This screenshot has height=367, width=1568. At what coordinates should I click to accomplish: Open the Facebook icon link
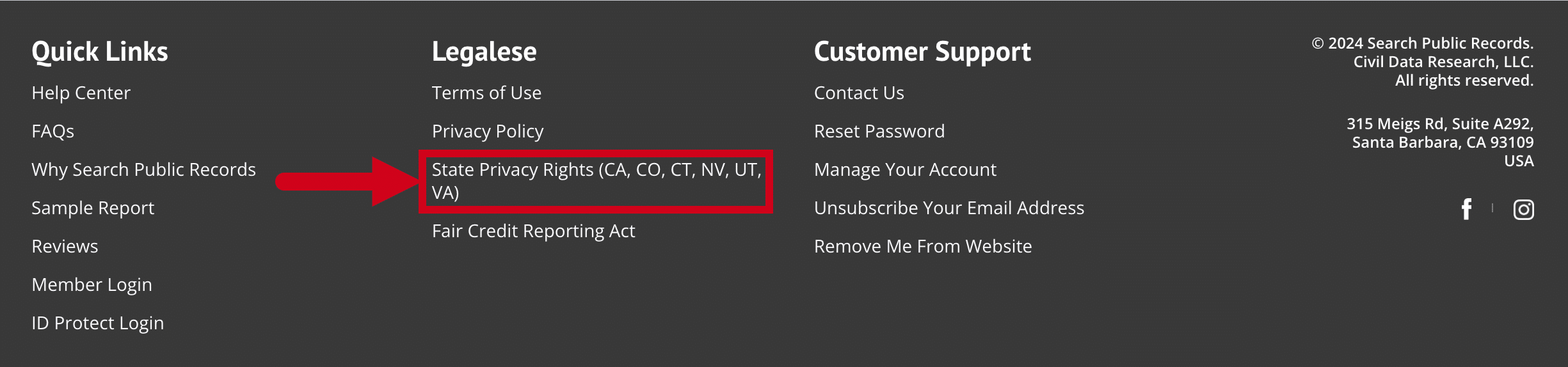pos(1467,209)
